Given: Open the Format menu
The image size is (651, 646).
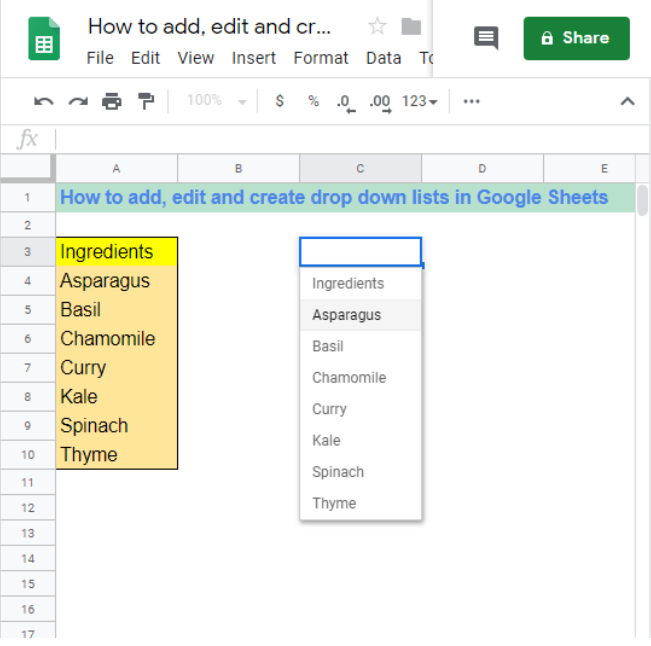Looking at the screenshot, I should coord(321,58).
